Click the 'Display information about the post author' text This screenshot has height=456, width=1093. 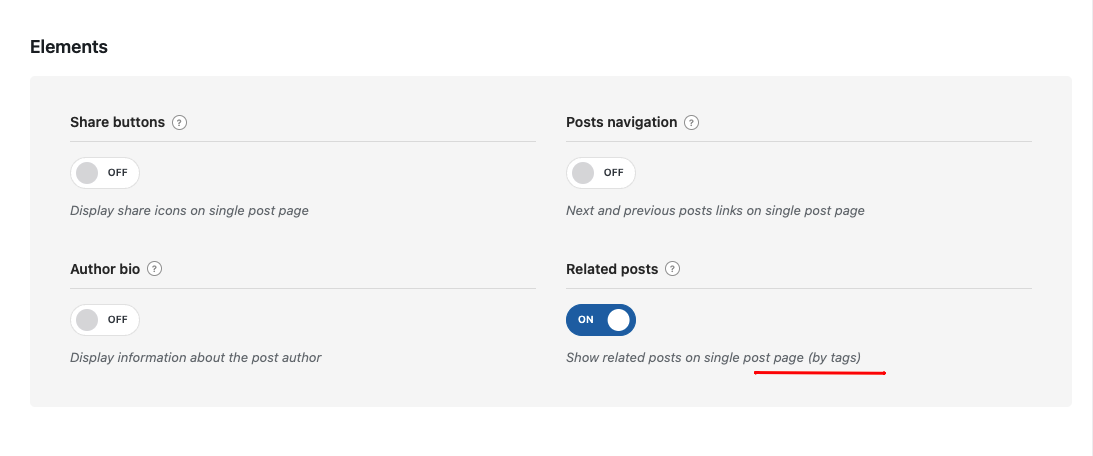pyautogui.click(x=196, y=358)
